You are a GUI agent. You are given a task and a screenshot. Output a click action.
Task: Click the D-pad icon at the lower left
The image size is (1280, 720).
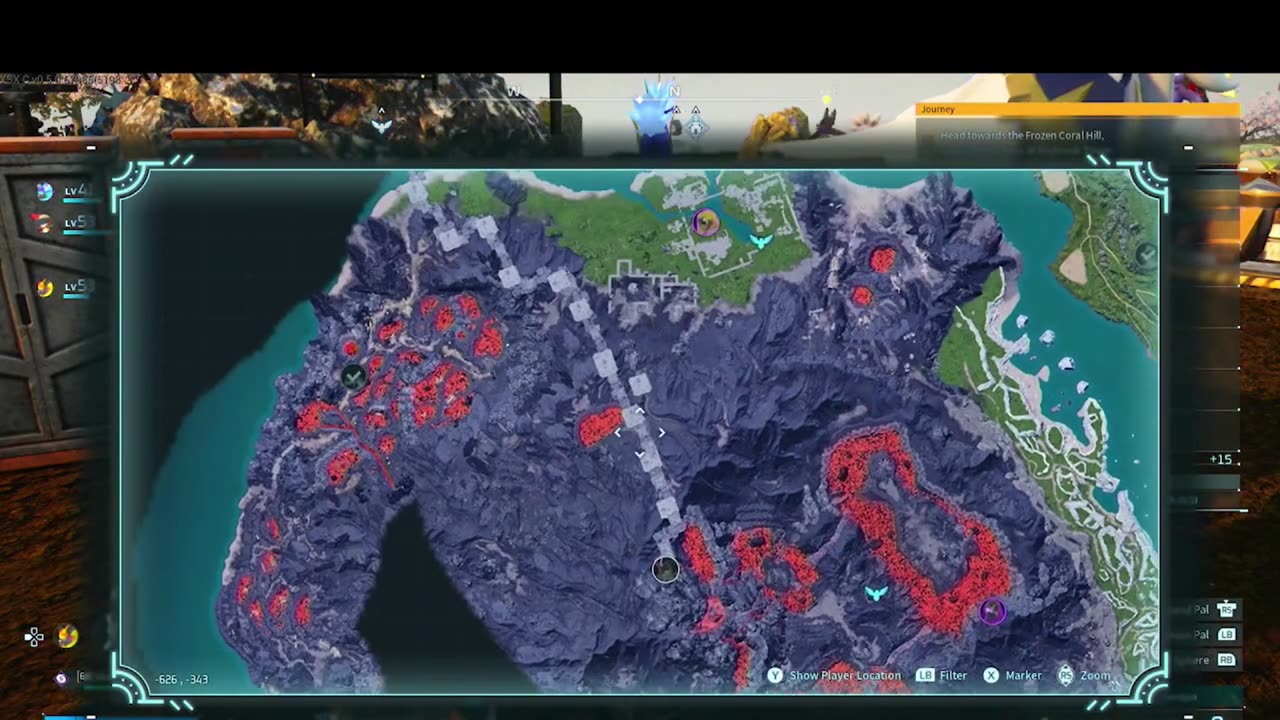click(x=34, y=637)
